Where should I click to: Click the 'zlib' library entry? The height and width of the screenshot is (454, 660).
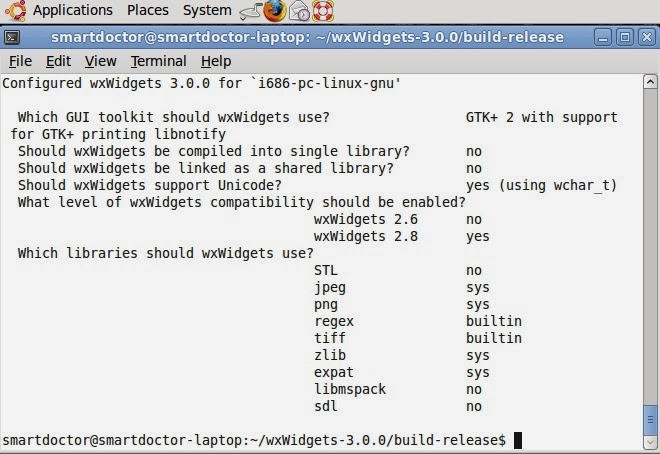(x=330, y=355)
